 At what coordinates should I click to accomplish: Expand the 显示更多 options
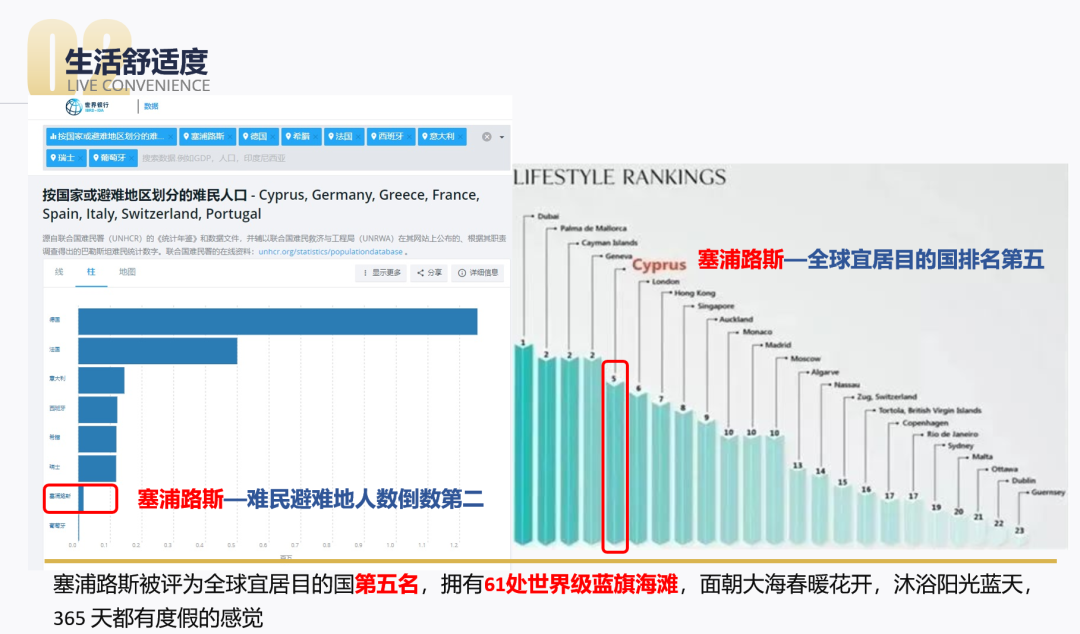(389, 272)
